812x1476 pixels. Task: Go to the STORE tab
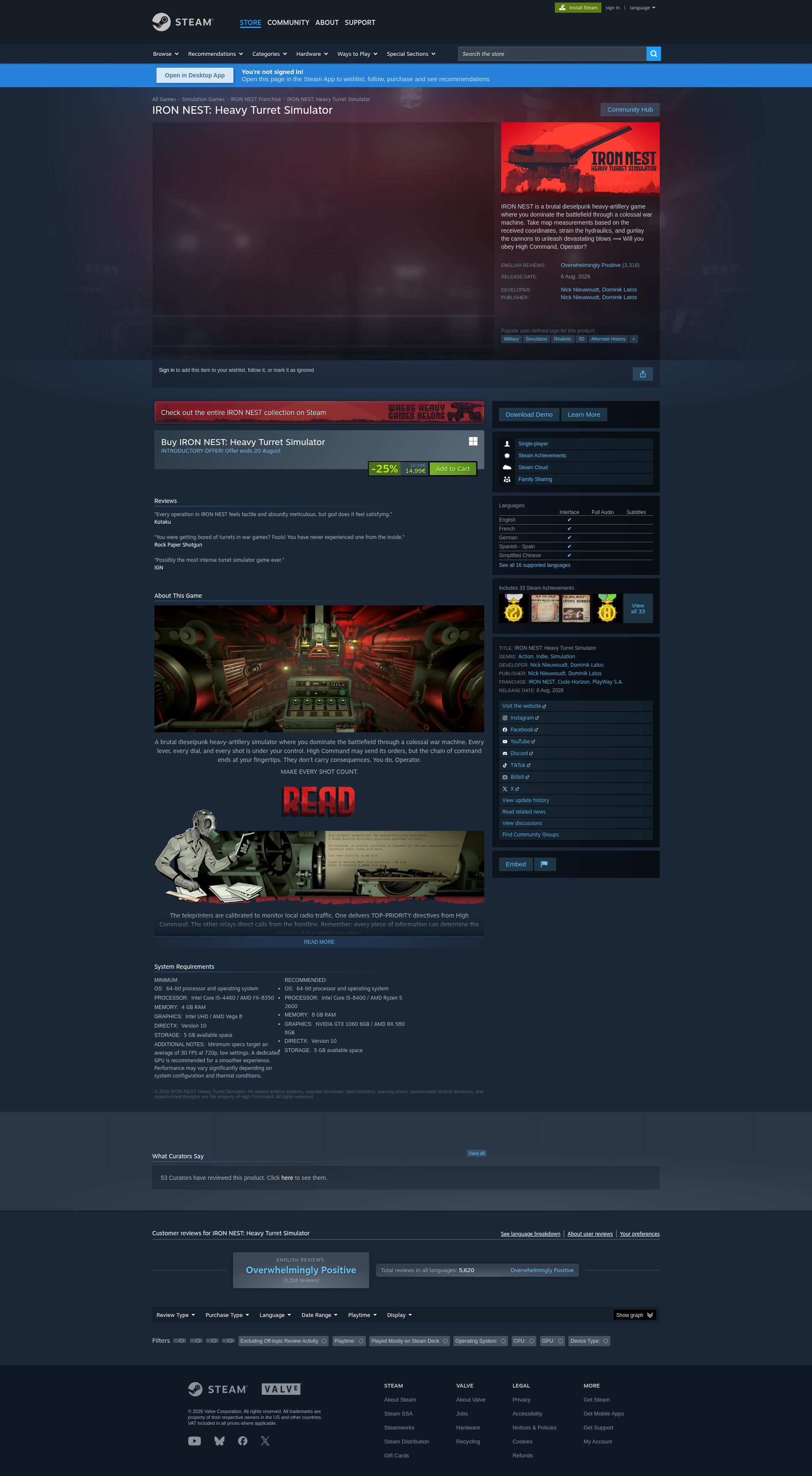(x=250, y=23)
